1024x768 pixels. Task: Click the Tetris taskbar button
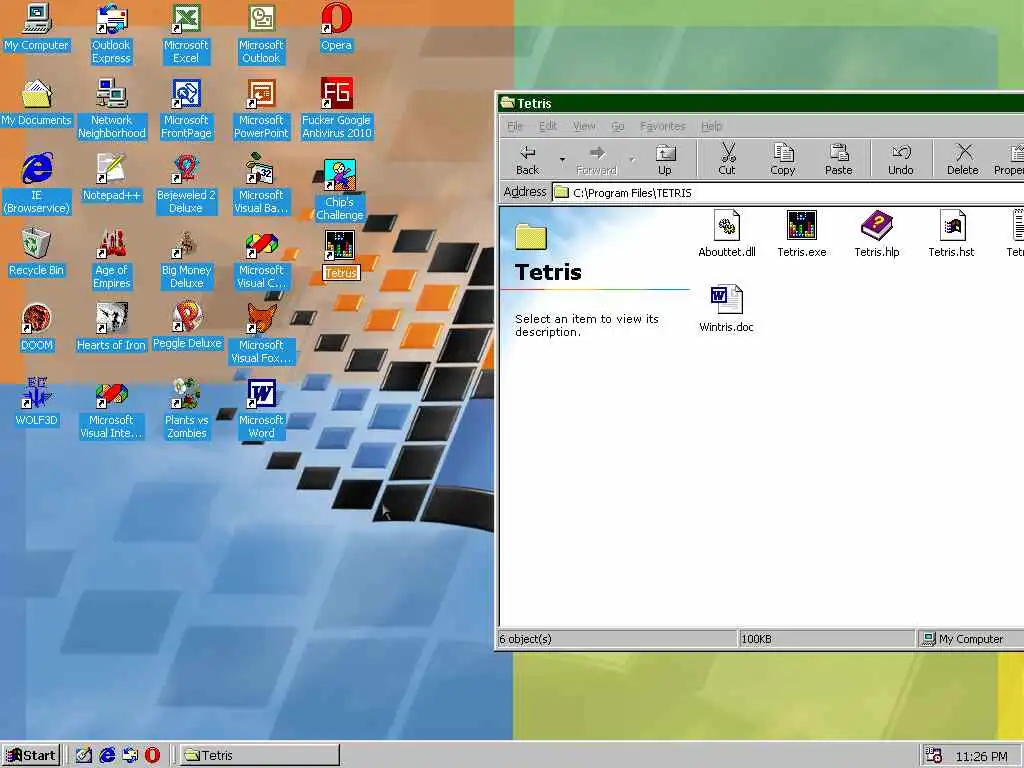(259, 756)
